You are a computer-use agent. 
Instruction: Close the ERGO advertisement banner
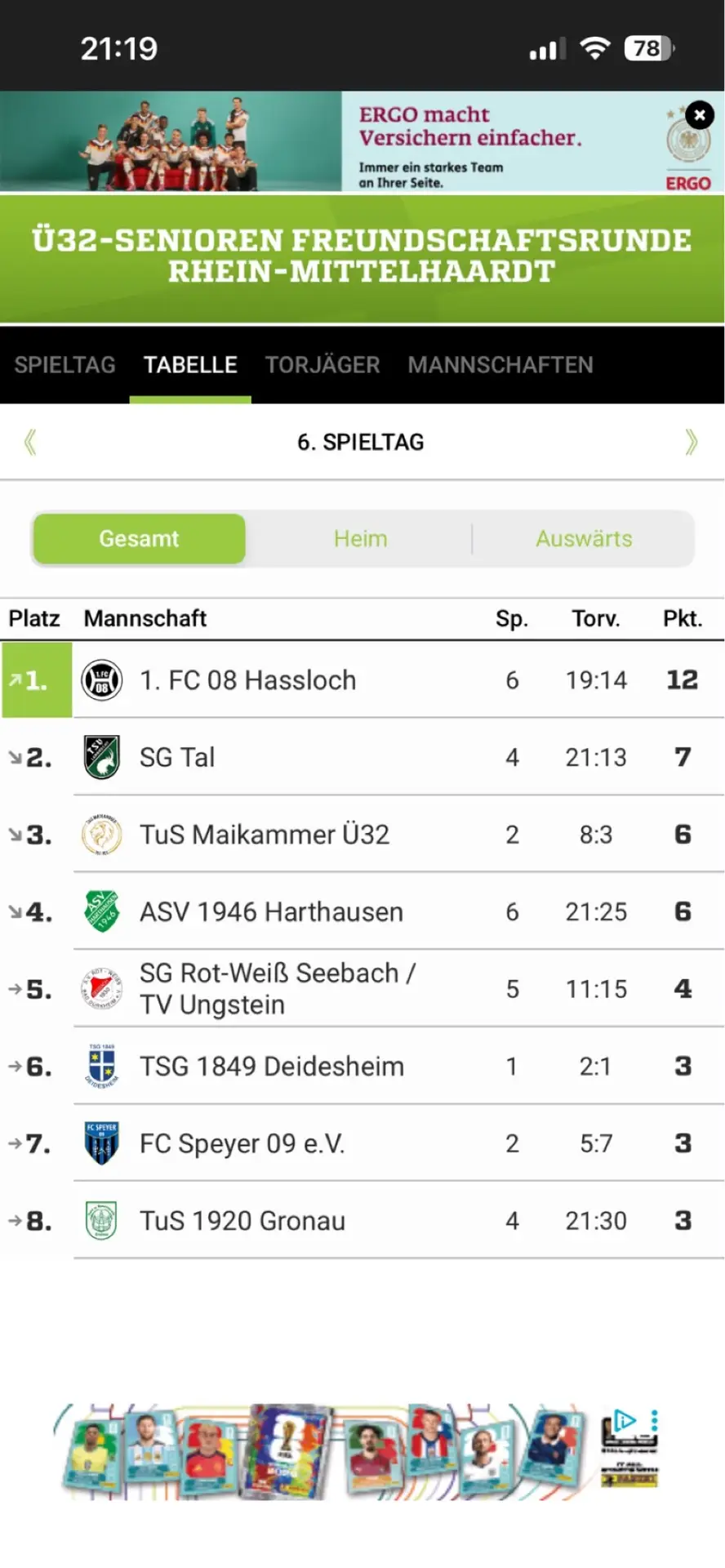coord(700,115)
